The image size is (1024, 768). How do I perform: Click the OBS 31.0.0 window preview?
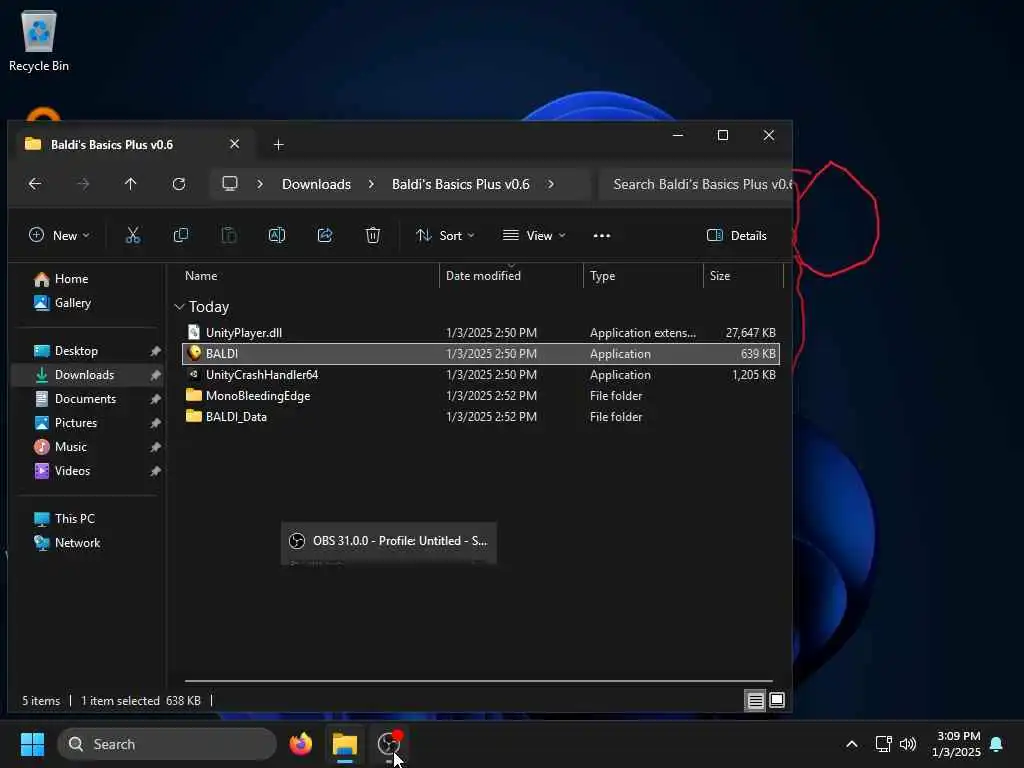tap(389, 541)
